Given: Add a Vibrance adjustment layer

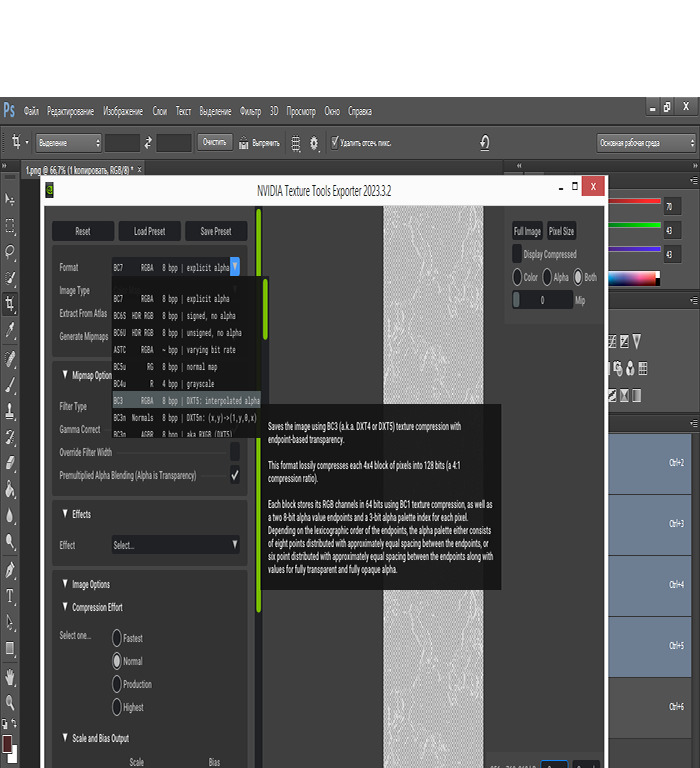Looking at the screenshot, I should 636,341.
